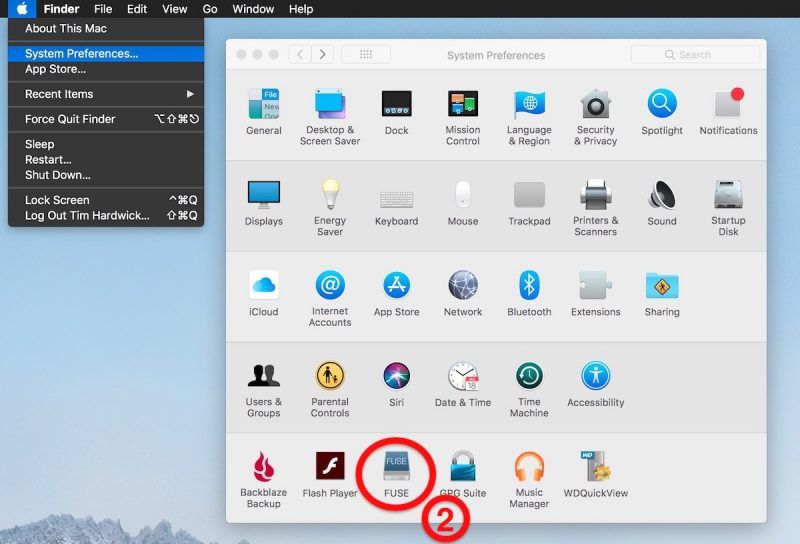
Task: Choose System Preferences from Apple menu
Action: [82, 54]
